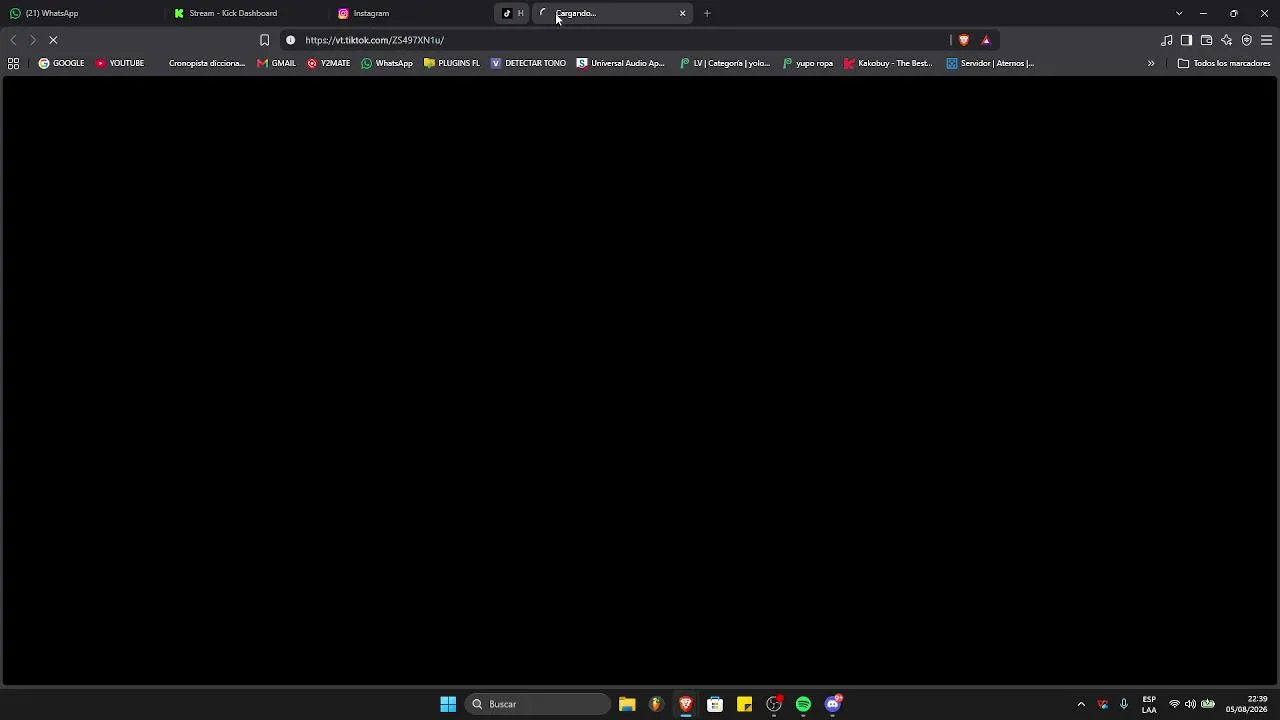
Task: Bookmark this page icon
Action: click(264, 40)
